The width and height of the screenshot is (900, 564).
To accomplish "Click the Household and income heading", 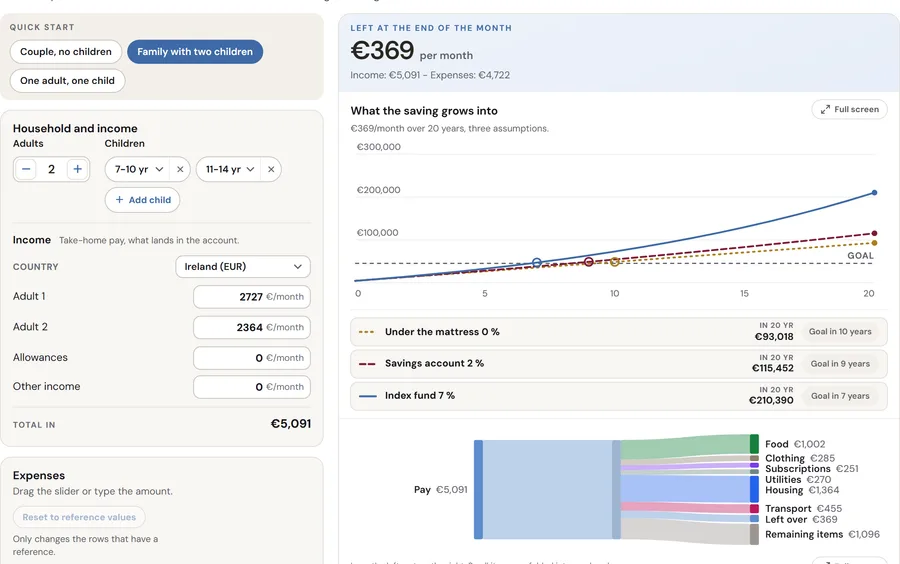I will tap(75, 129).
